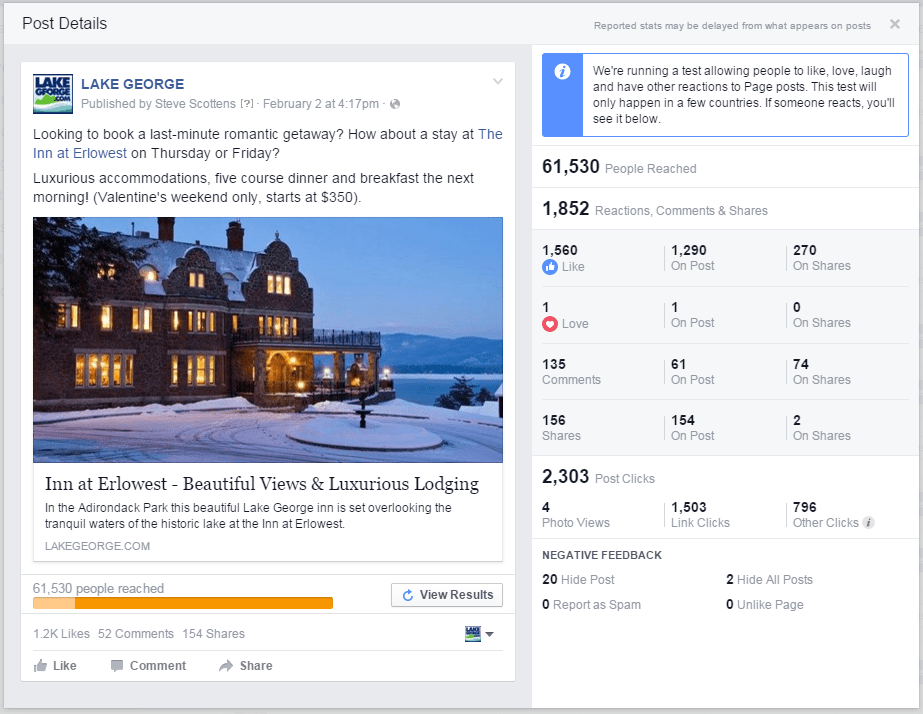923x714 pixels.
Task: Click the 1,290 On Post likes figure
Action: [693, 258]
